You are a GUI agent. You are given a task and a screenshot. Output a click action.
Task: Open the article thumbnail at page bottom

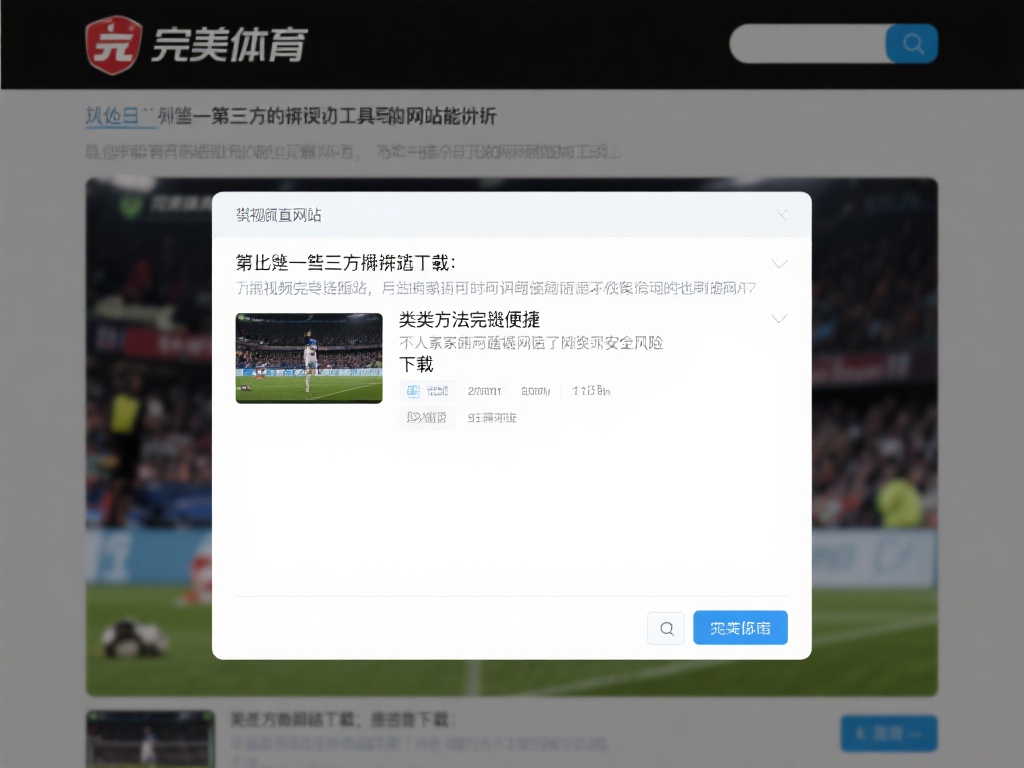coord(150,739)
